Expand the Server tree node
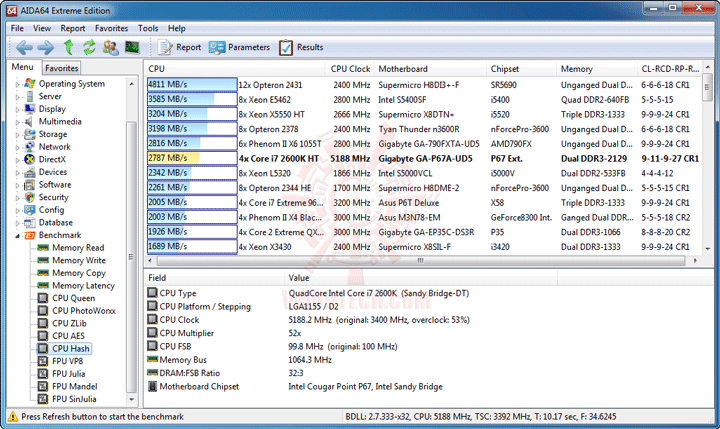720x429 pixels. pyautogui.click(x=17, y=97)
